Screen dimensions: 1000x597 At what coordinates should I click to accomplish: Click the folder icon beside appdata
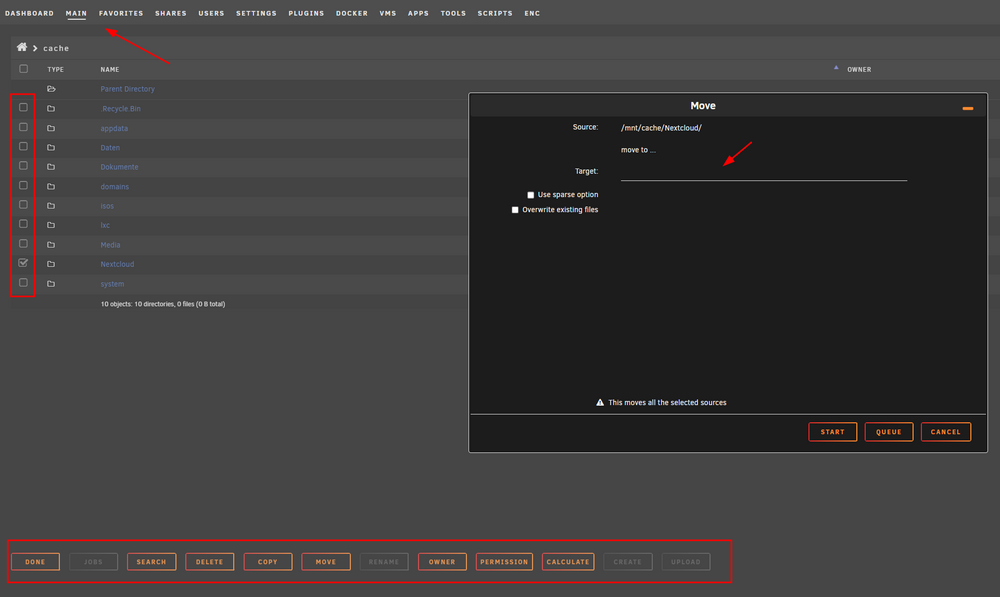click(51, 128)
